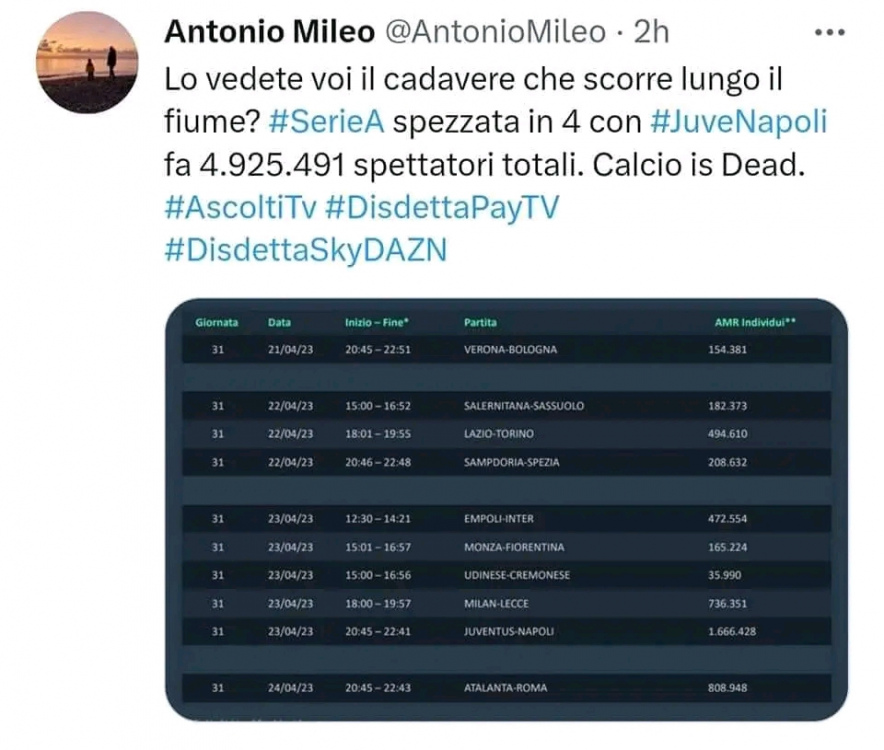Click the EMPOLI-INTER match entry

coord(497,519)
